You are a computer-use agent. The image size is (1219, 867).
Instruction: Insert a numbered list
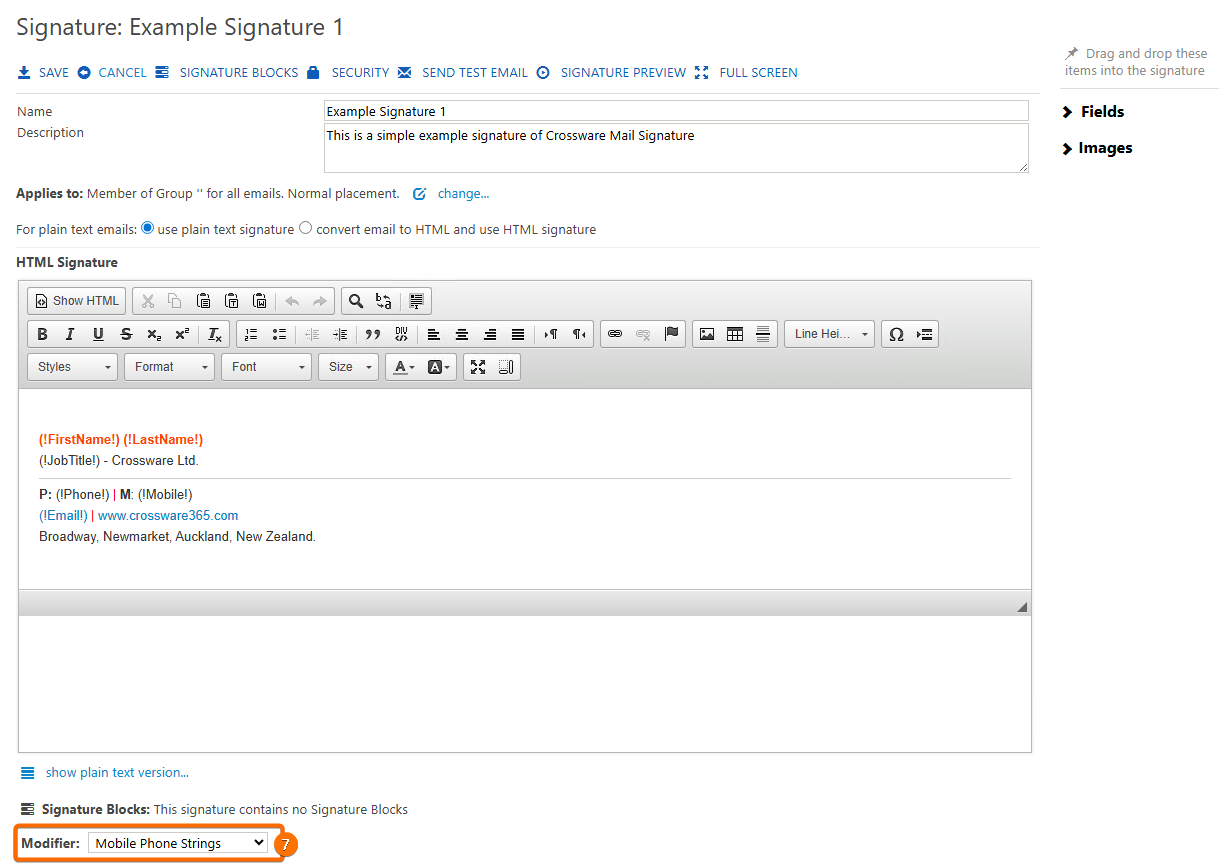251,334
